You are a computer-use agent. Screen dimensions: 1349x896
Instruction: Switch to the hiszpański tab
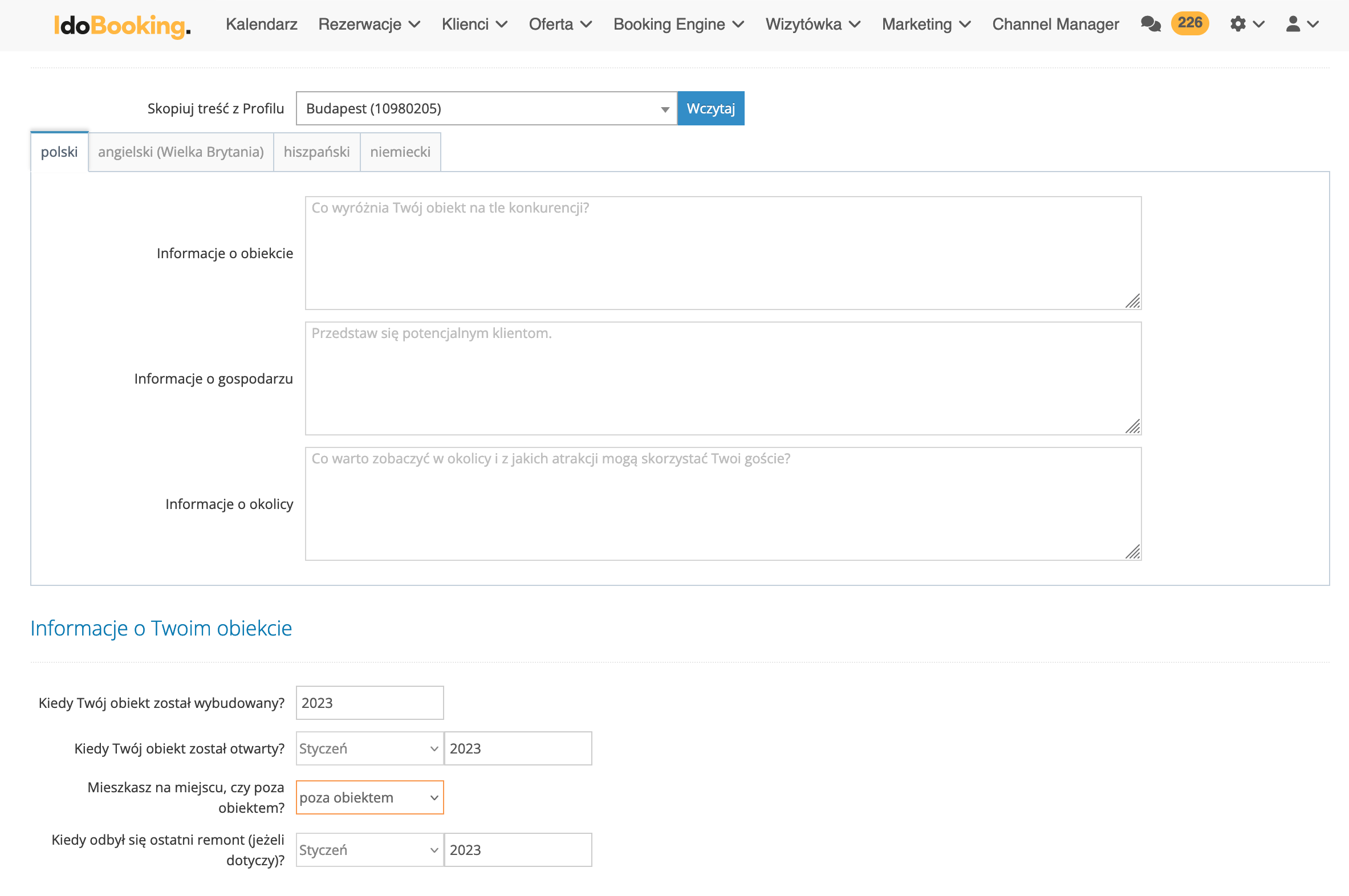(x=316, y=152)
